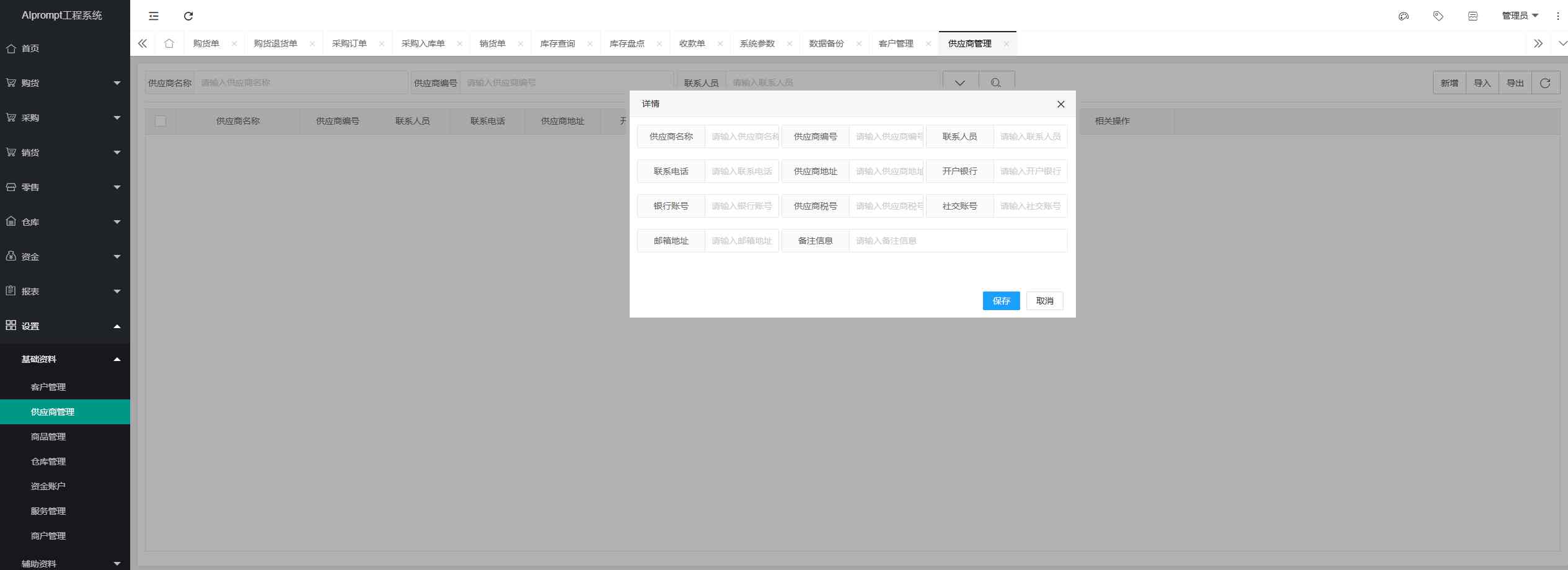The image size is (1568, 570).
Task: Open the 管理员 user dropdown
Action: pos(1520,16)
